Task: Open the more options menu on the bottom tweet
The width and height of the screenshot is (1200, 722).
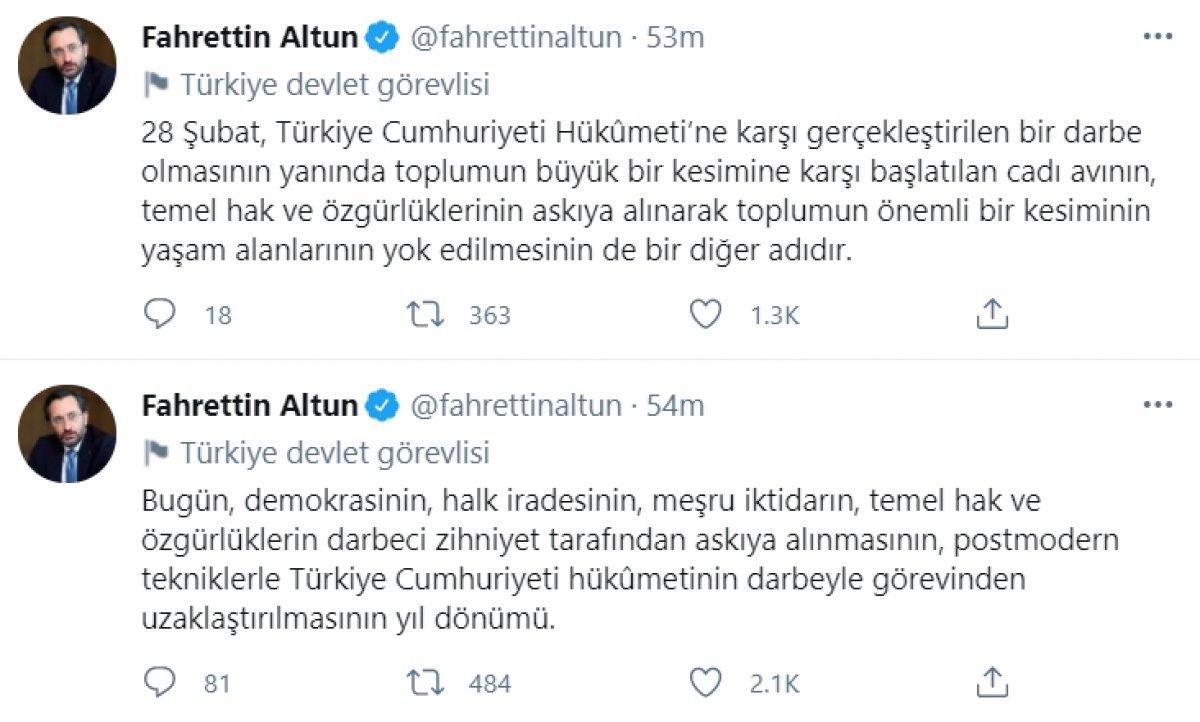Action: (1159, 404)
